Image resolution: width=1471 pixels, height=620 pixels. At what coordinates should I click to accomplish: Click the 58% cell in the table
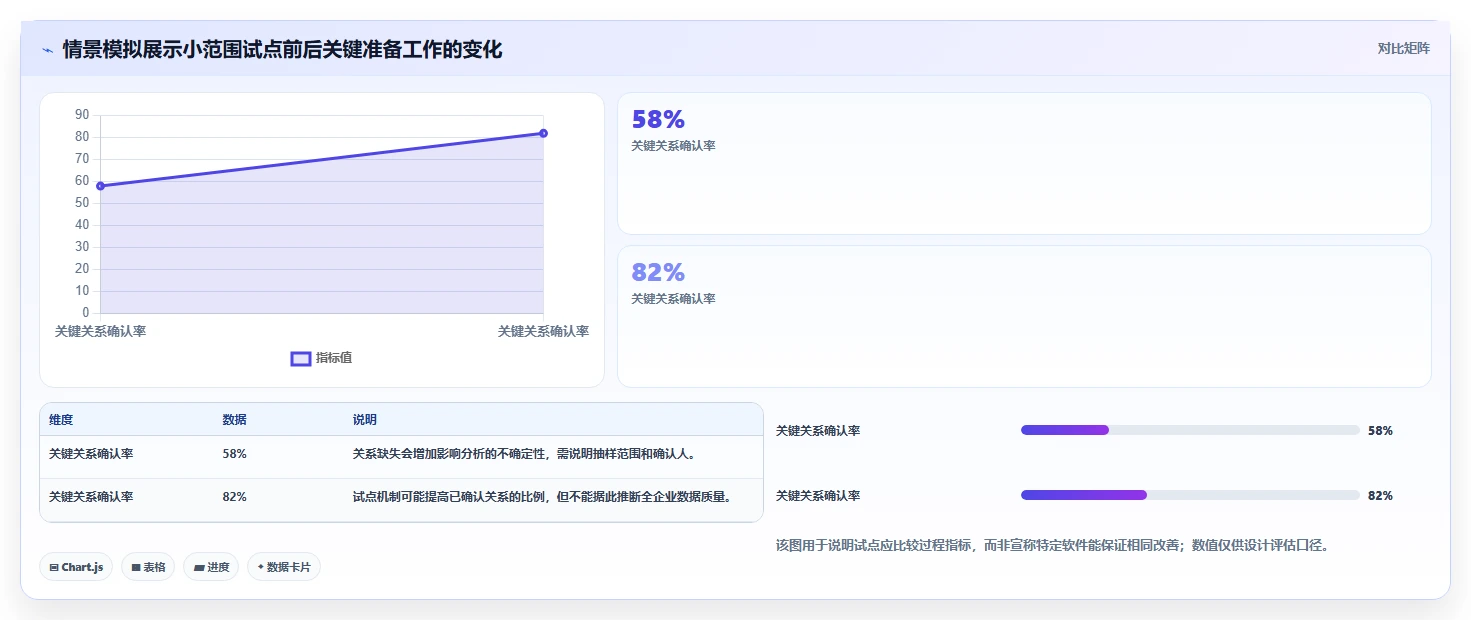[x=234, y=454]
